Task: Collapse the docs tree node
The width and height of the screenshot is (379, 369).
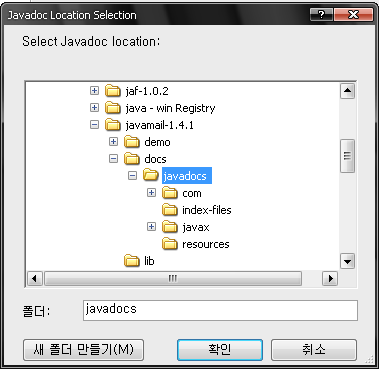Action: coord(113,159)
